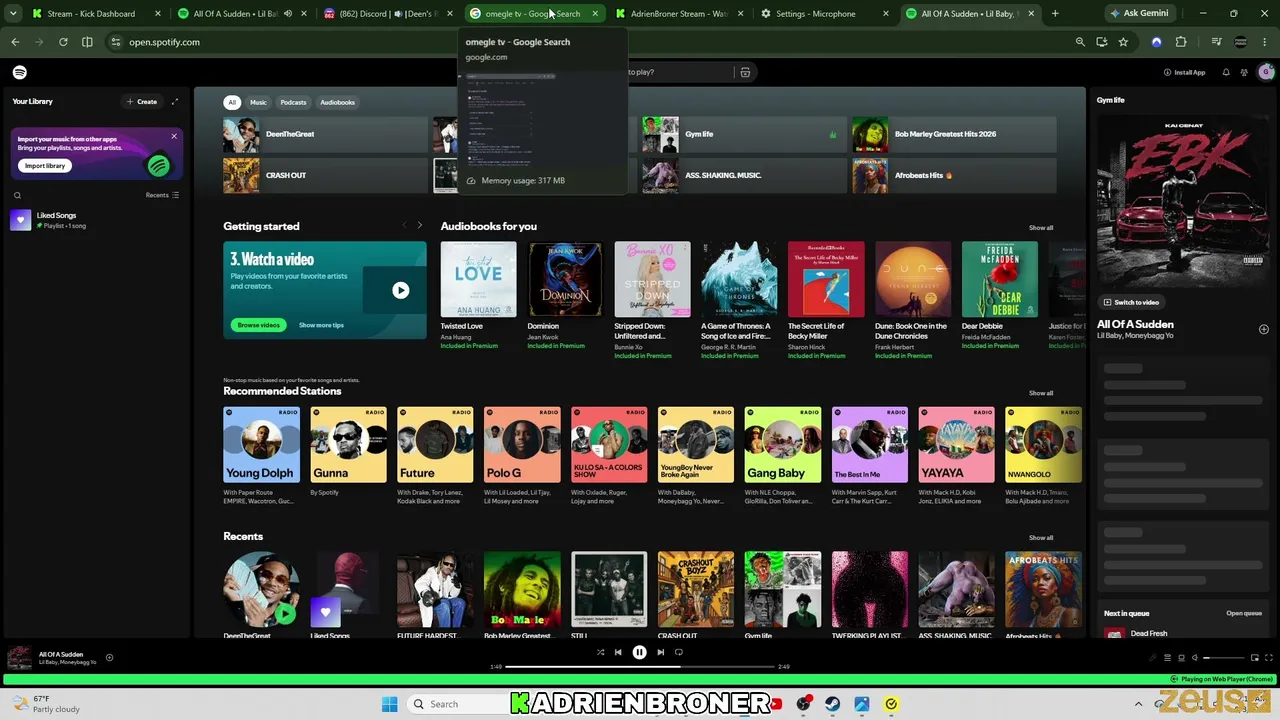Add All Of A Sudden to playlist from sidebar
The height and width of the screenshot is (720, 1280).
pos(1264,329)
